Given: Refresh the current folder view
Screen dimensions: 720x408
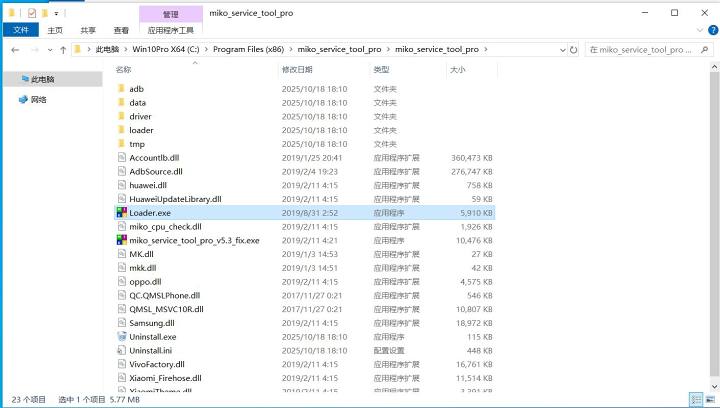Looking at the screenshot, I should (x=574, y=50).
